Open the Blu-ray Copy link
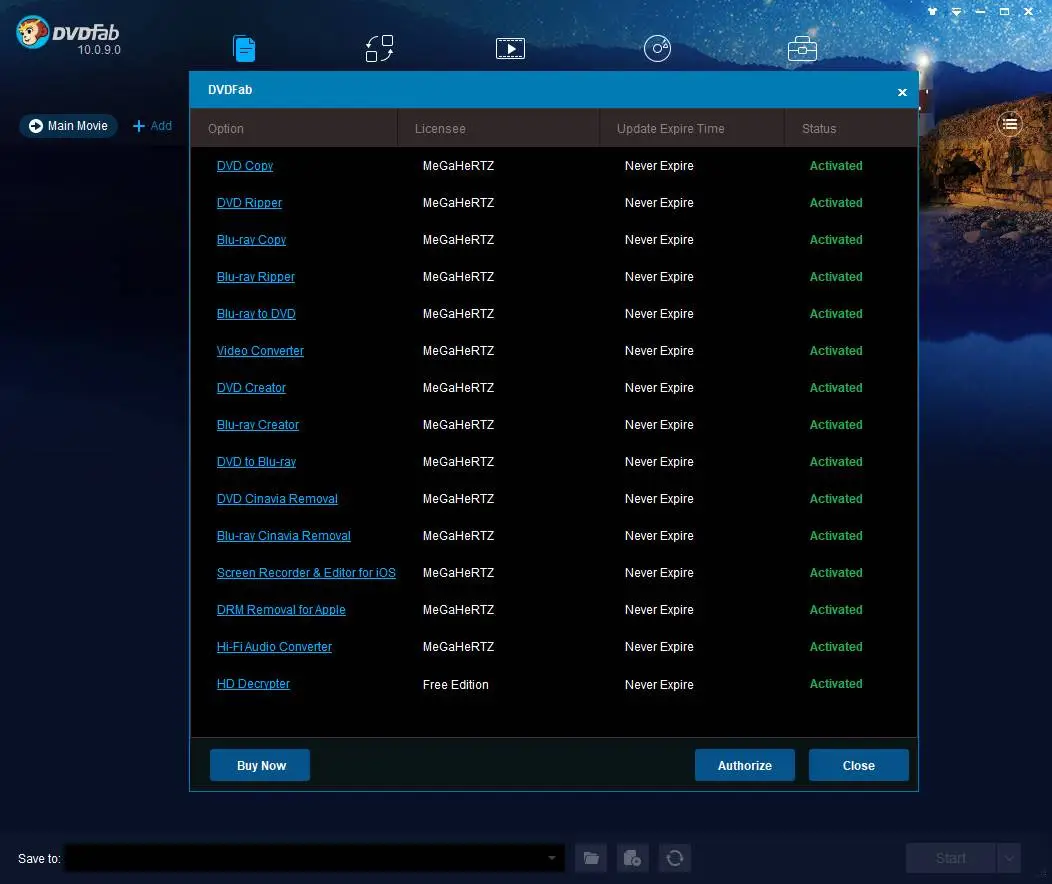Screen dimensions: 1052x884 tap(251, 239)
